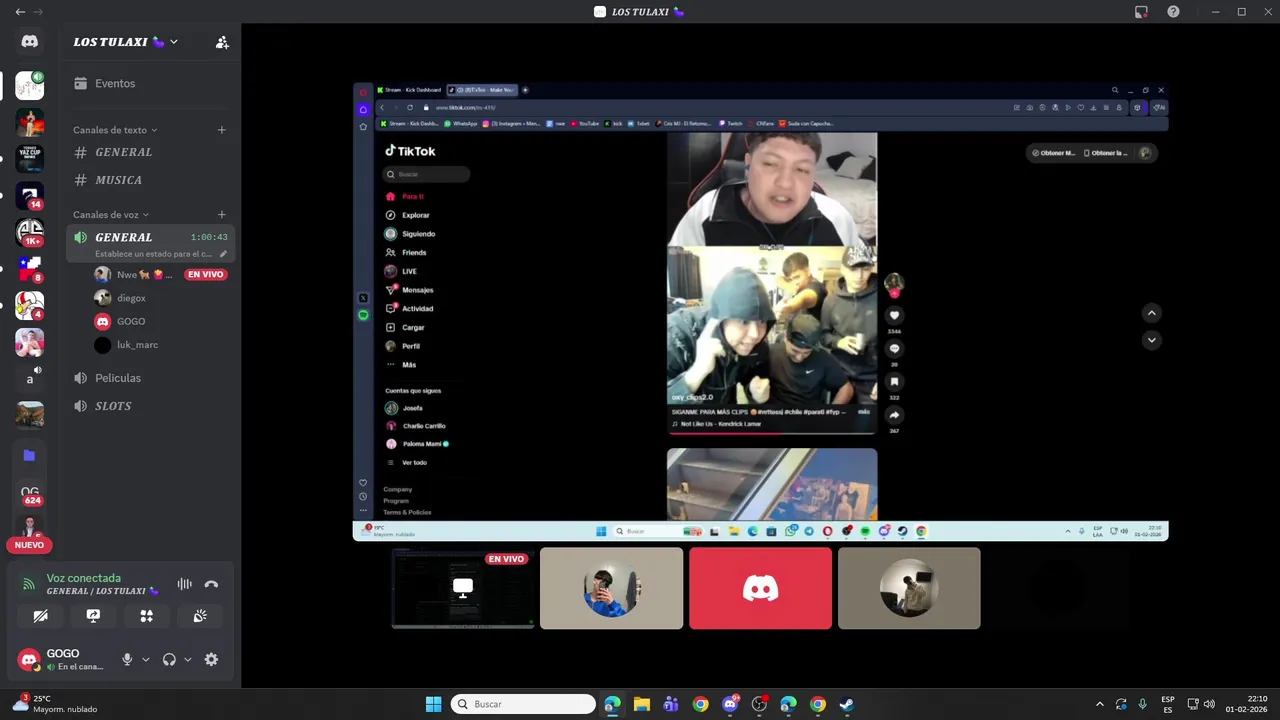The width and height of the screenshot is (1280, 720).
Task: Open the server with the 1K+ badge
Action: (x=29, y=233)
